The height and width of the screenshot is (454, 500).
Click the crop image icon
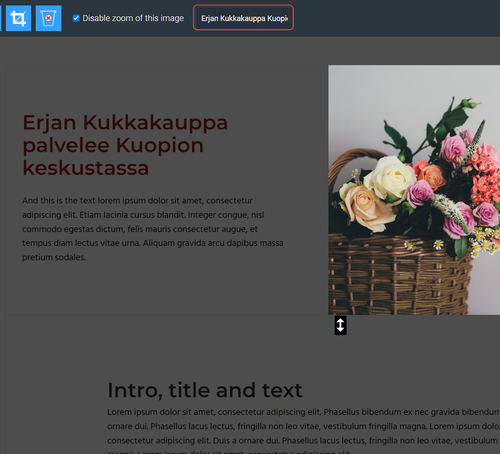18,18
